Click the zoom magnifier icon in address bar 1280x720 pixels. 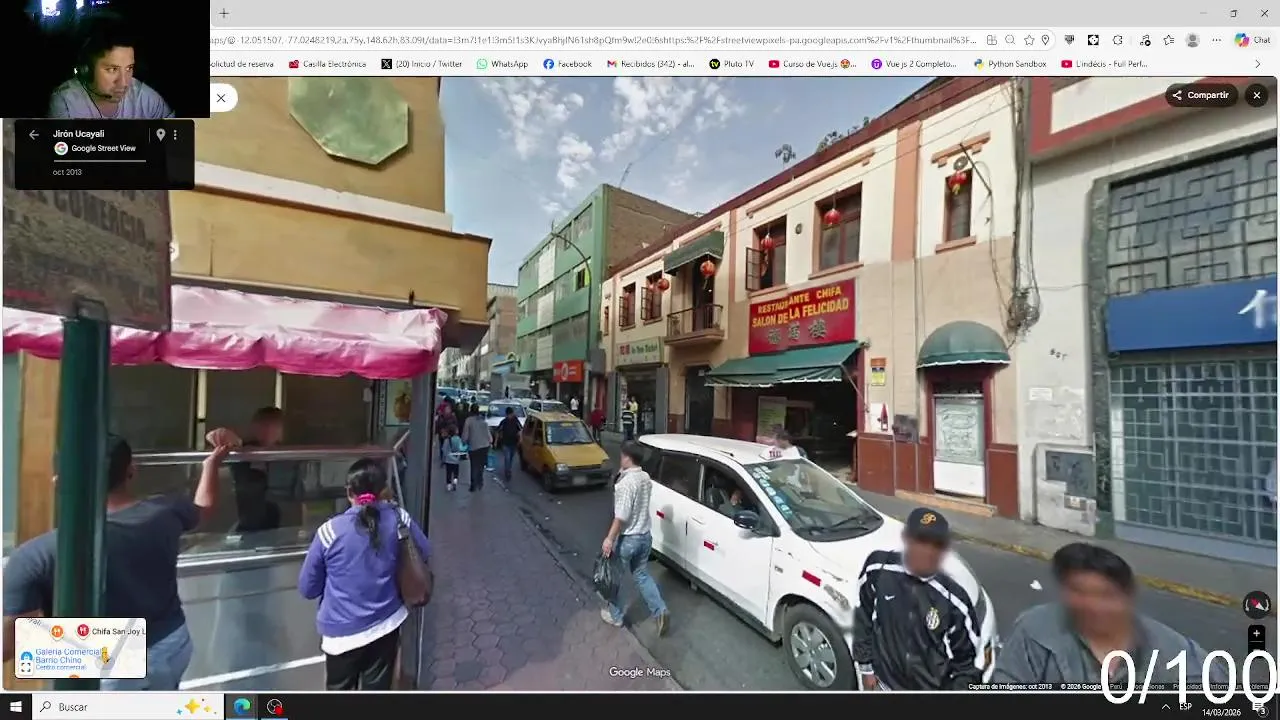(x=1010, y=40)
